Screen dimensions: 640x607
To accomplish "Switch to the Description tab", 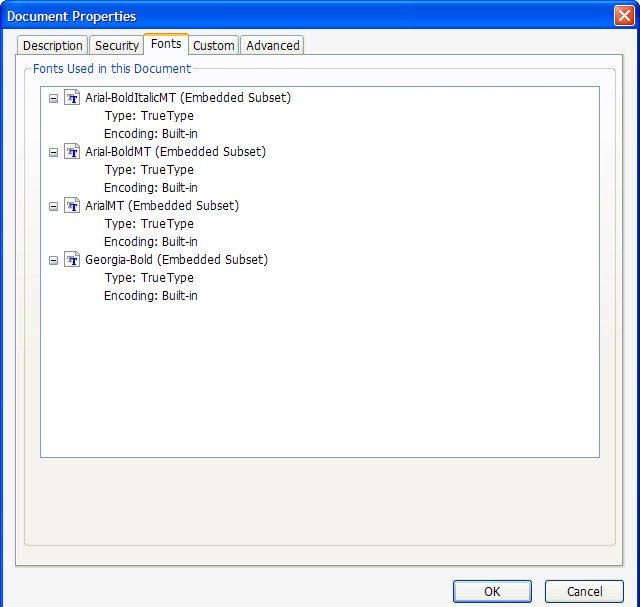I will click(x=53, y=45).
